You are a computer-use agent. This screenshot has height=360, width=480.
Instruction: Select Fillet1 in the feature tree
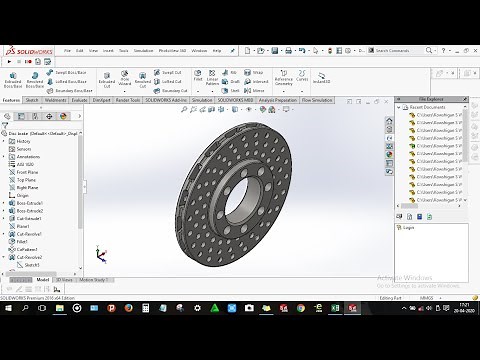point(18,242)
